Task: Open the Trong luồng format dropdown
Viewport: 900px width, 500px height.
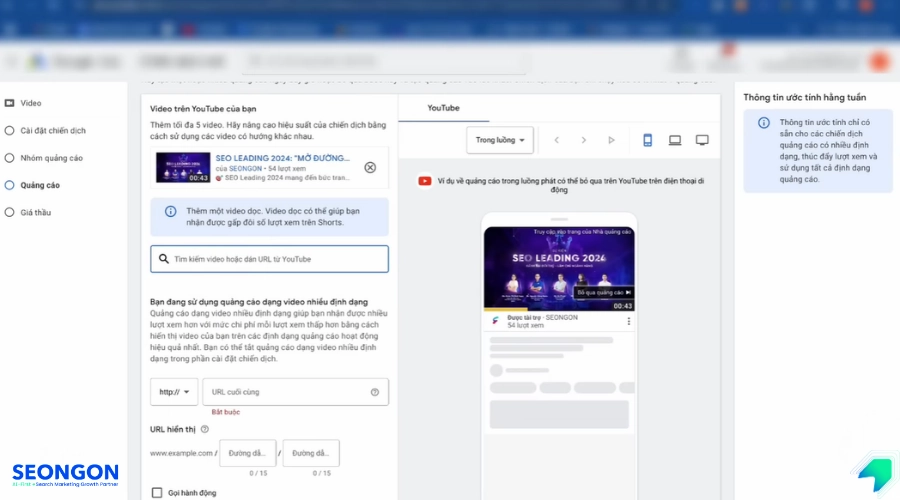Action: [500, 140]
